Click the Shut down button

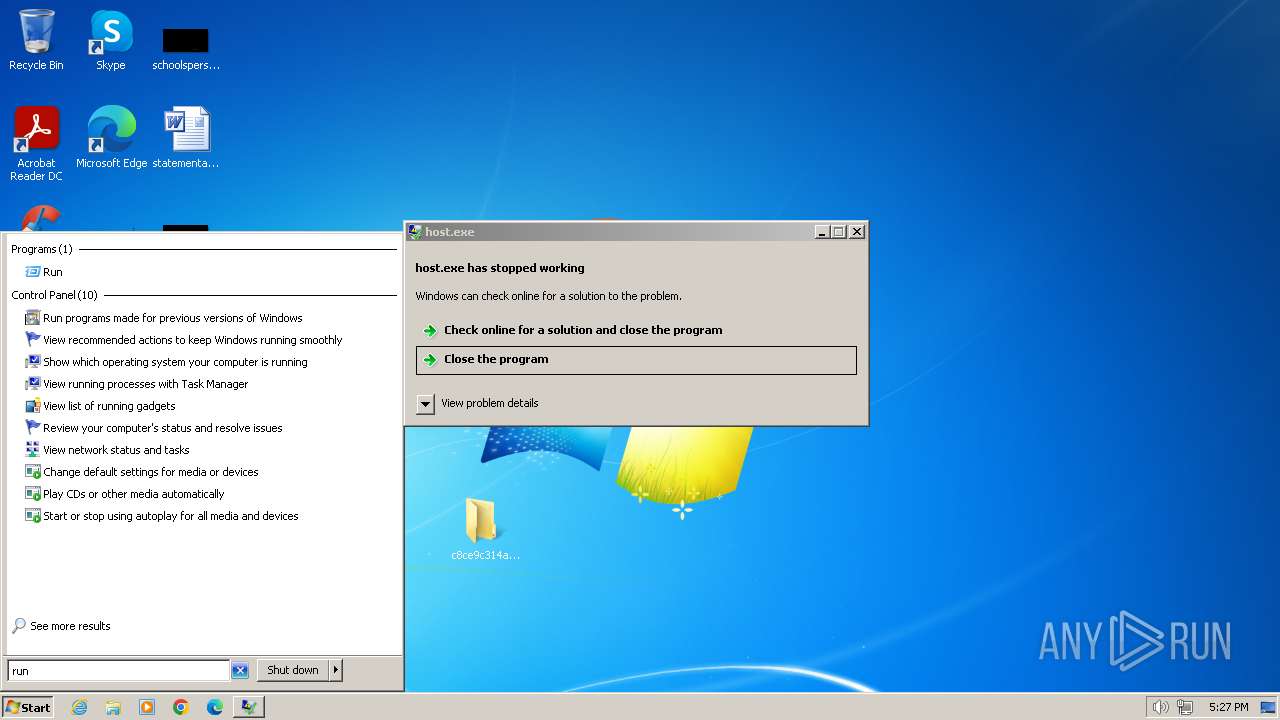[x=292, y=670]
